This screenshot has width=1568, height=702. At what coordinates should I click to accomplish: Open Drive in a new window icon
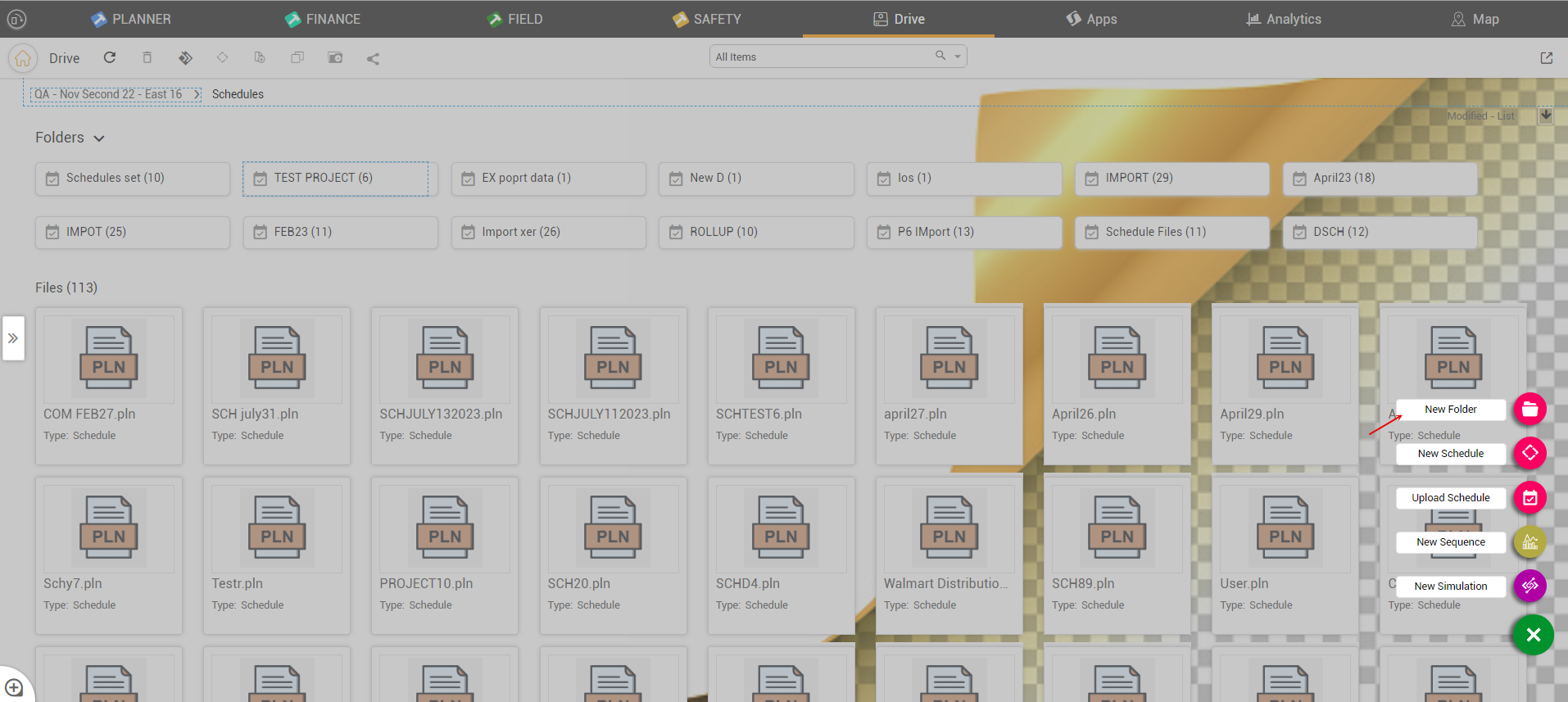click(x=1546, y=57)
